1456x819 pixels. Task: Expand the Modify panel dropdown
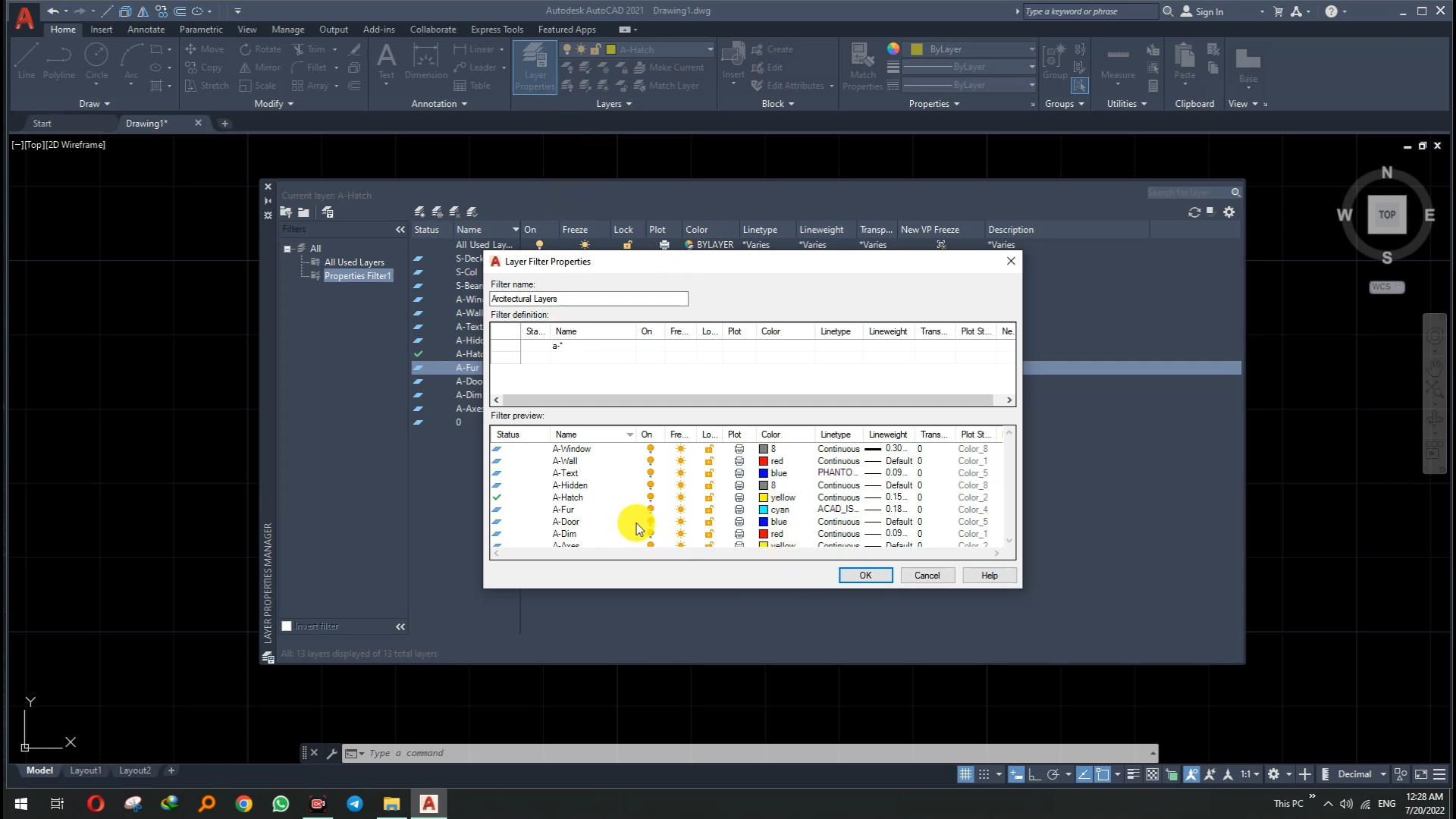pyautogui.click(x=274, y=104)
